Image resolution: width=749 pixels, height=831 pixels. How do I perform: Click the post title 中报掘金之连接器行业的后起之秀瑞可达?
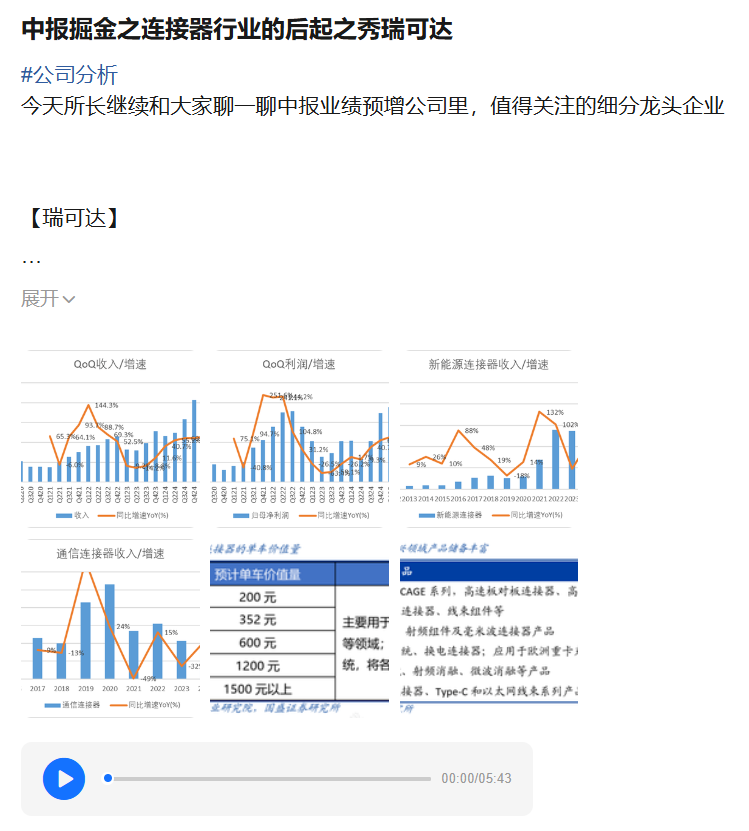tap(237, 29)
